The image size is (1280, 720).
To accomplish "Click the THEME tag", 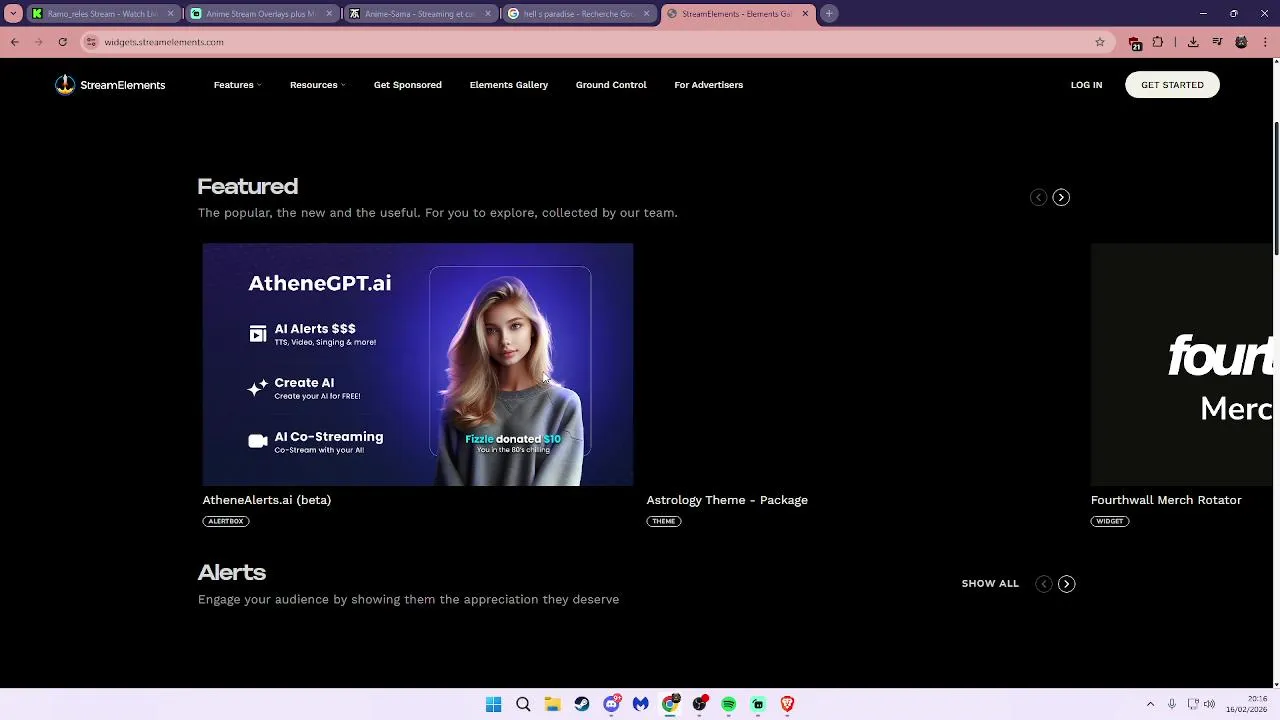I will click(663, 521).
